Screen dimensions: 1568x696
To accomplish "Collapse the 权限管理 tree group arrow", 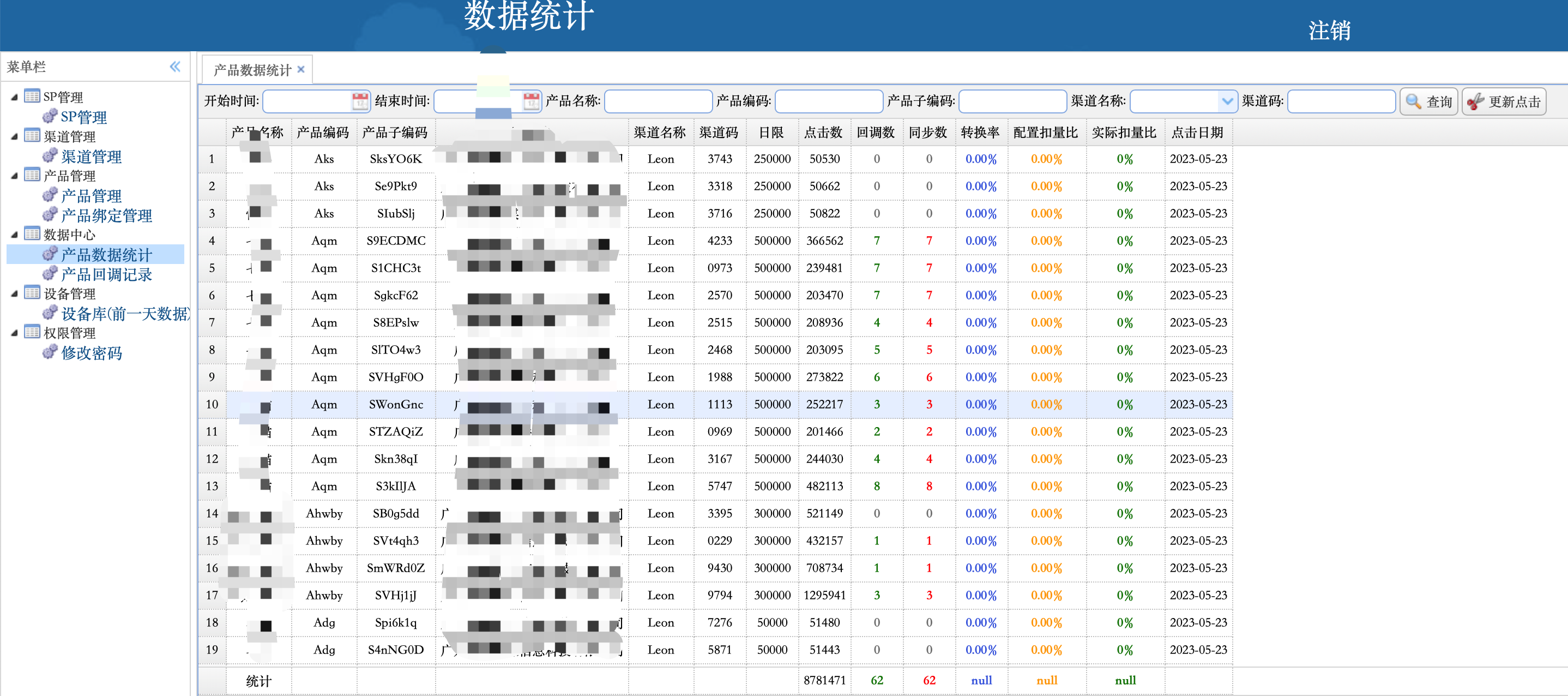I will 14,333.
